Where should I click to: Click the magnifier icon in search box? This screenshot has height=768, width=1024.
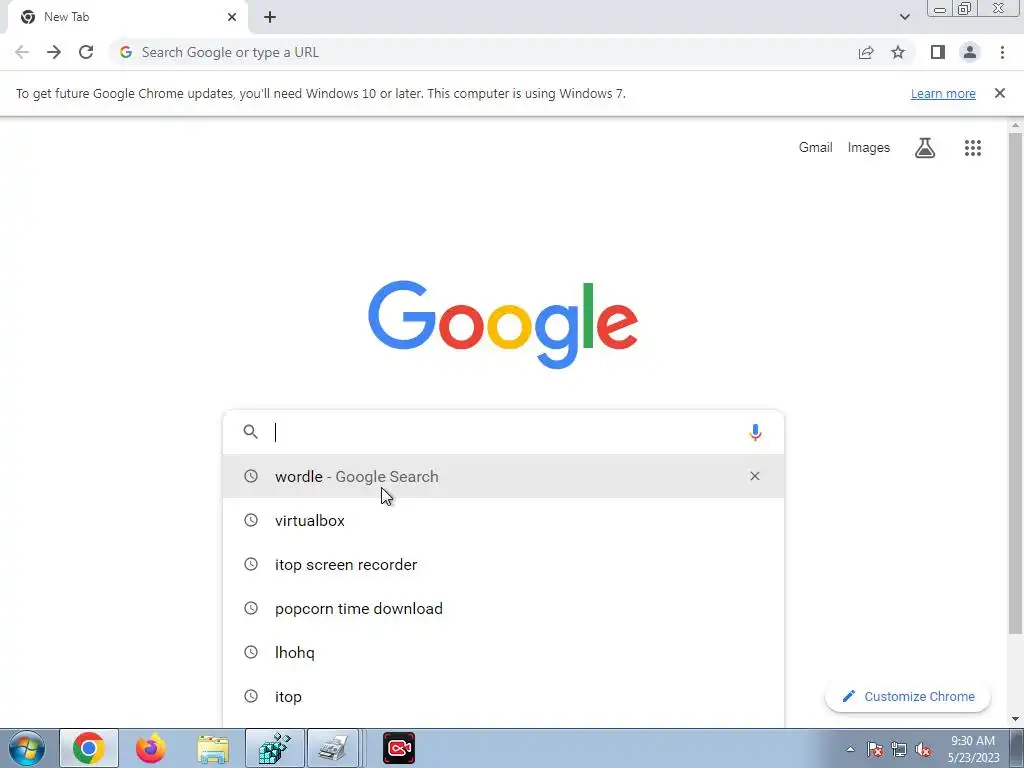(x=251, y=432)
